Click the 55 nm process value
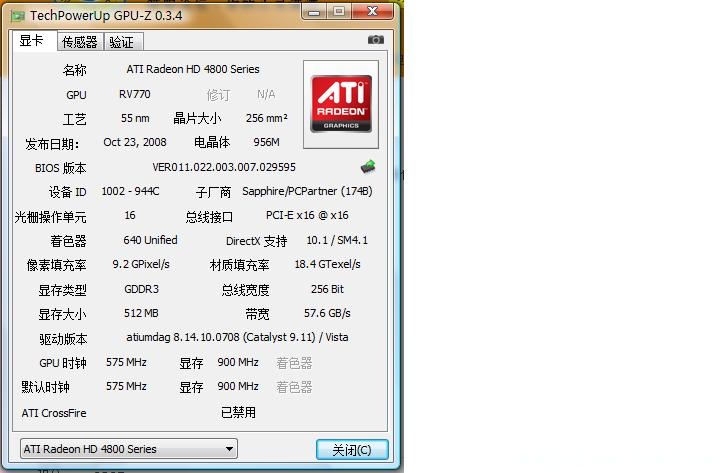Screen dimensions: 720x473 (135, 118)
